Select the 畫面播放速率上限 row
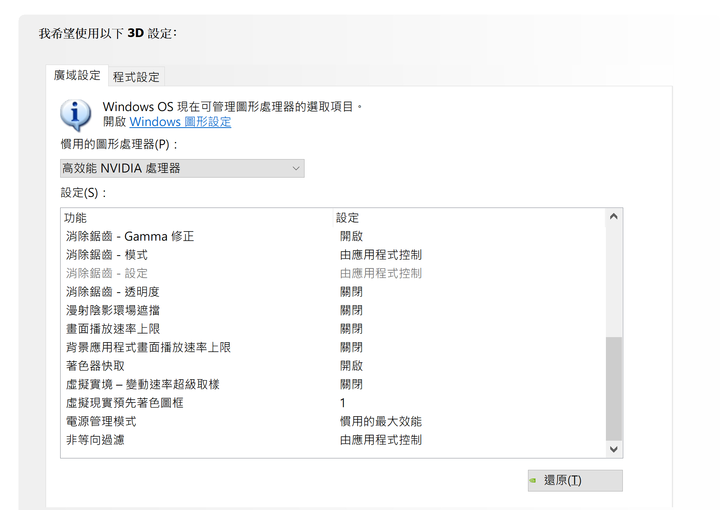 point(333,329)
